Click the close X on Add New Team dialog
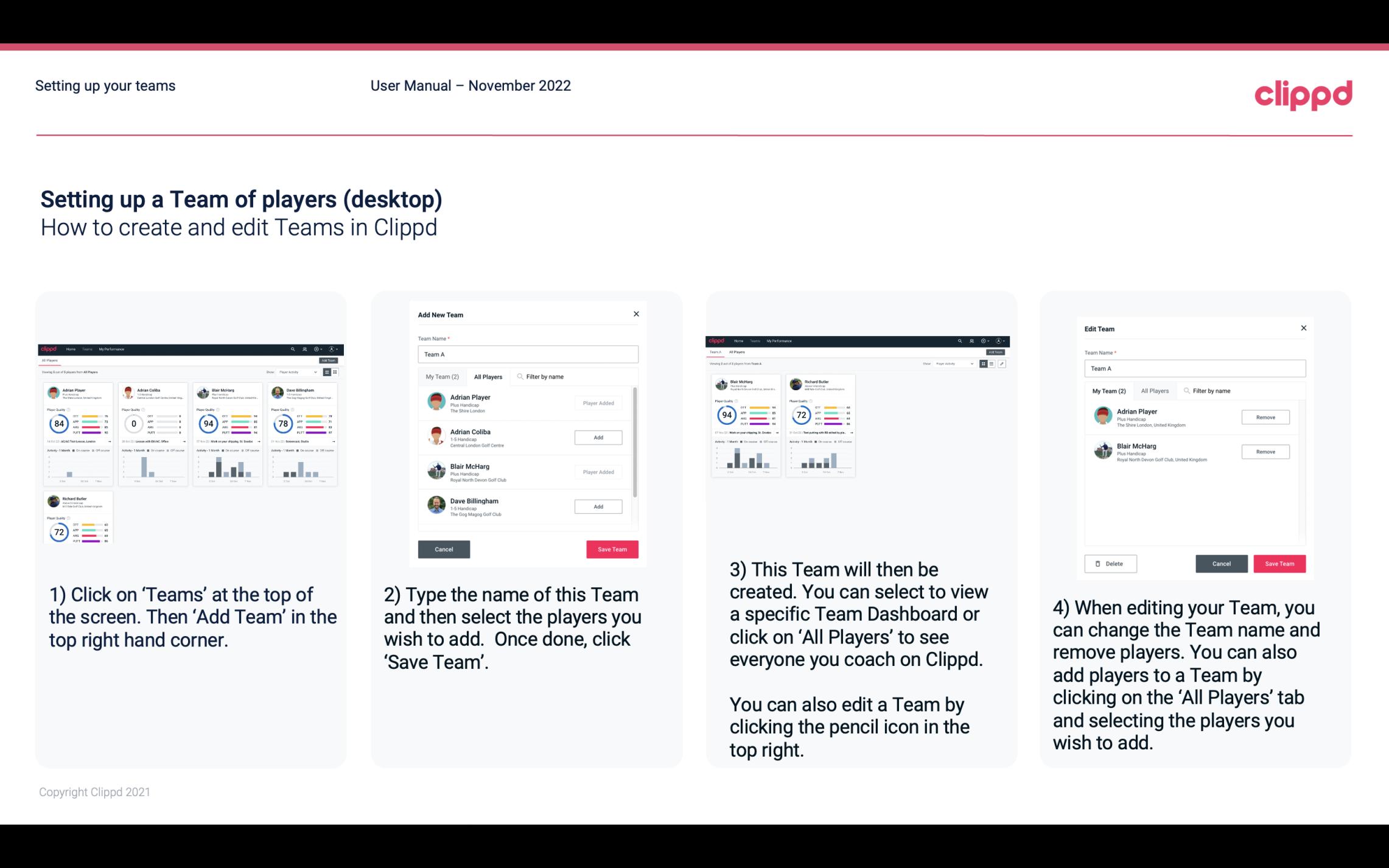 coord(635,314)
